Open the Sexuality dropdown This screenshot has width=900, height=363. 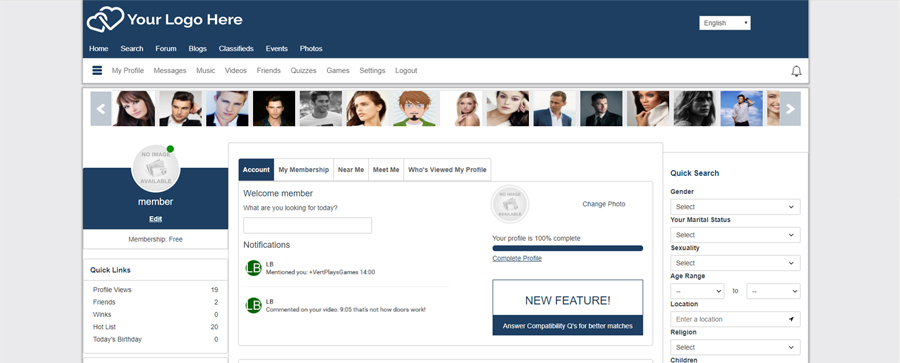pyautogui.click(x=735, y=263)
